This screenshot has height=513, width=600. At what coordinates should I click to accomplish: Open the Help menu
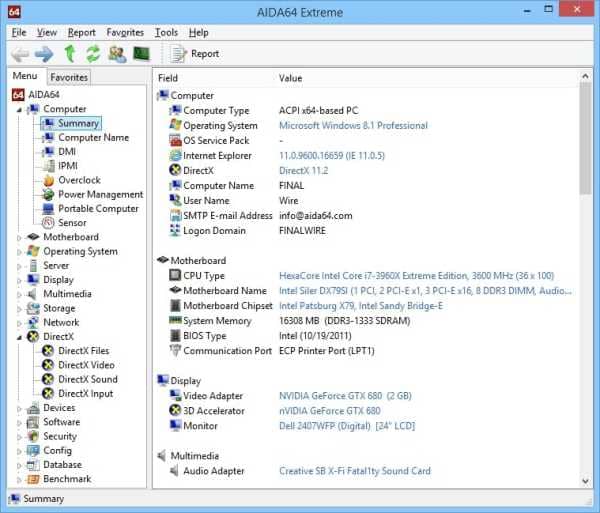click(199, 33)
